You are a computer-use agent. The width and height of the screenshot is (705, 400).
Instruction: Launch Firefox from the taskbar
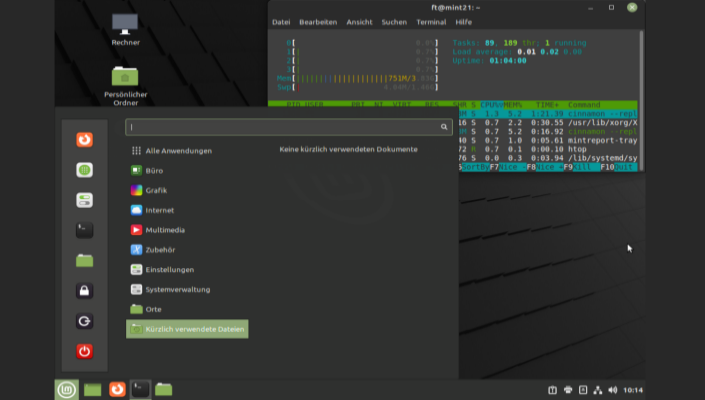(x=117, y=389)
